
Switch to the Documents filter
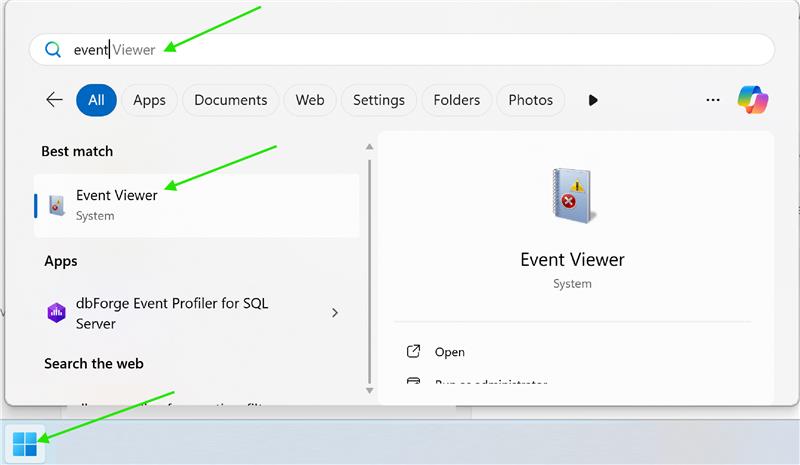pyautogui.click(x=231, y=100)
